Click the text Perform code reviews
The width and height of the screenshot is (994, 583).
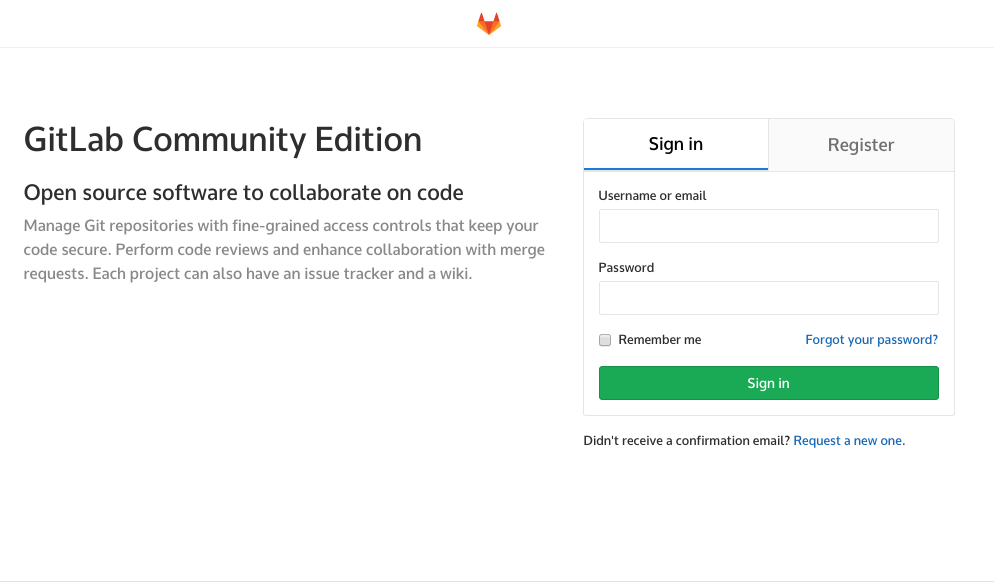[x=192, y=250]
